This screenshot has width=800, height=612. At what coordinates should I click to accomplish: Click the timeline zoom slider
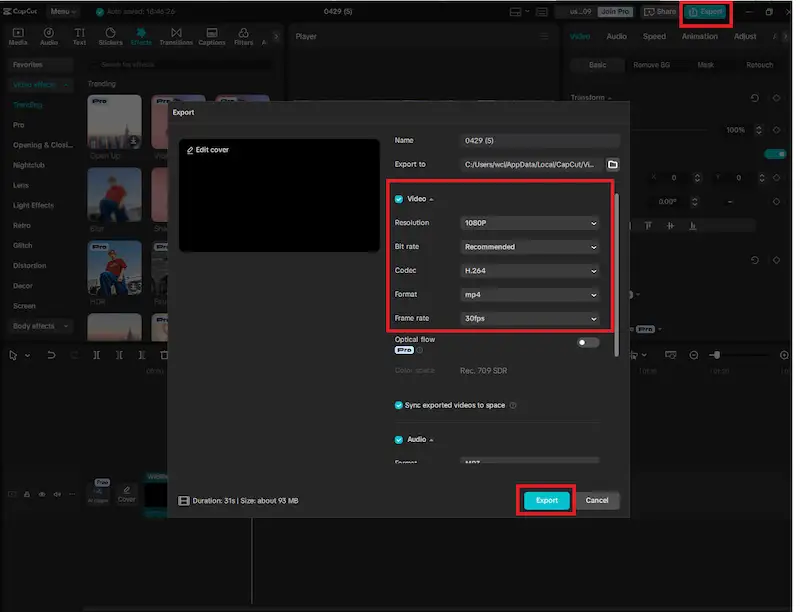click(x=717, y=355)
